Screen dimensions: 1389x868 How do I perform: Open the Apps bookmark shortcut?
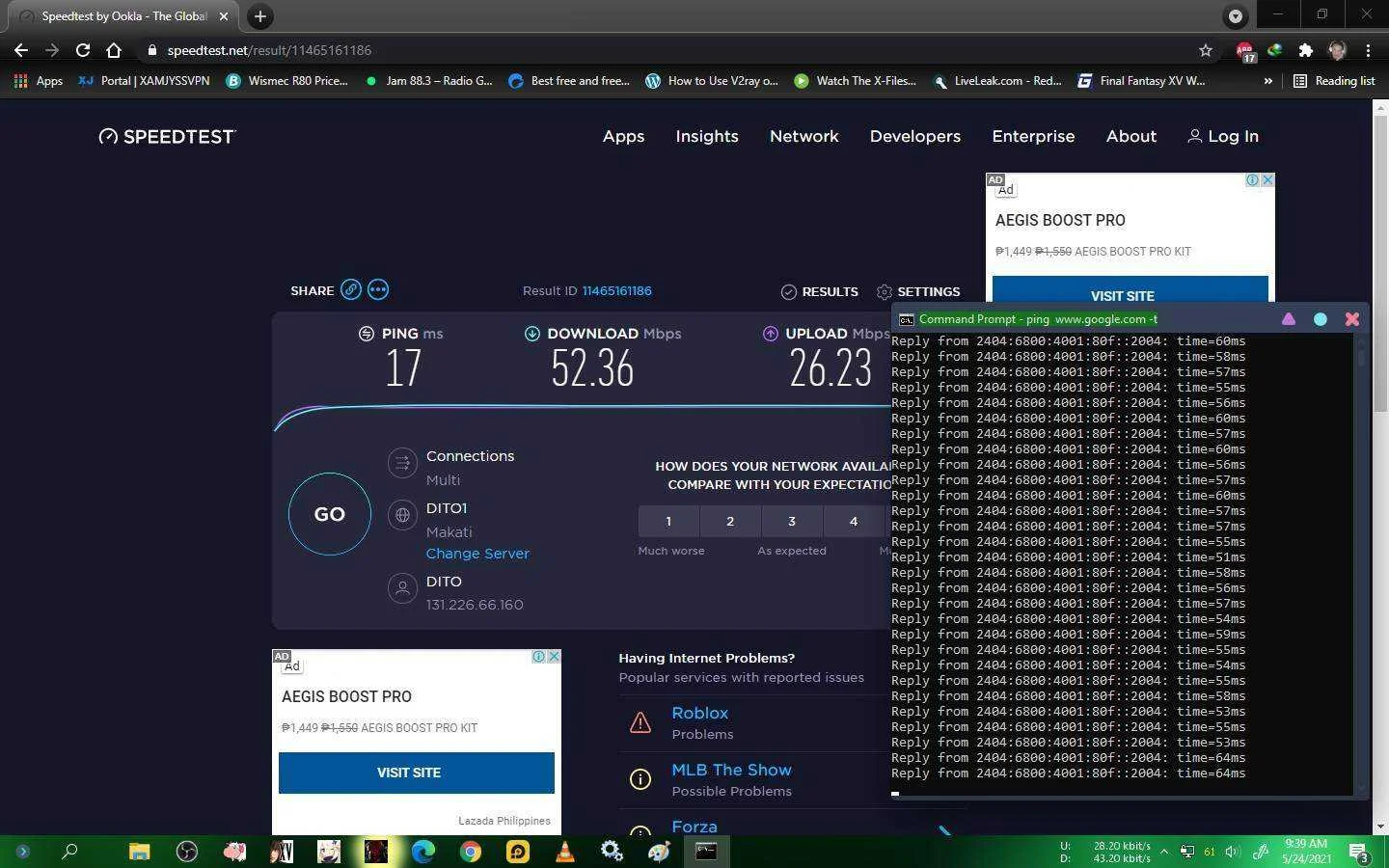[39, 81]
